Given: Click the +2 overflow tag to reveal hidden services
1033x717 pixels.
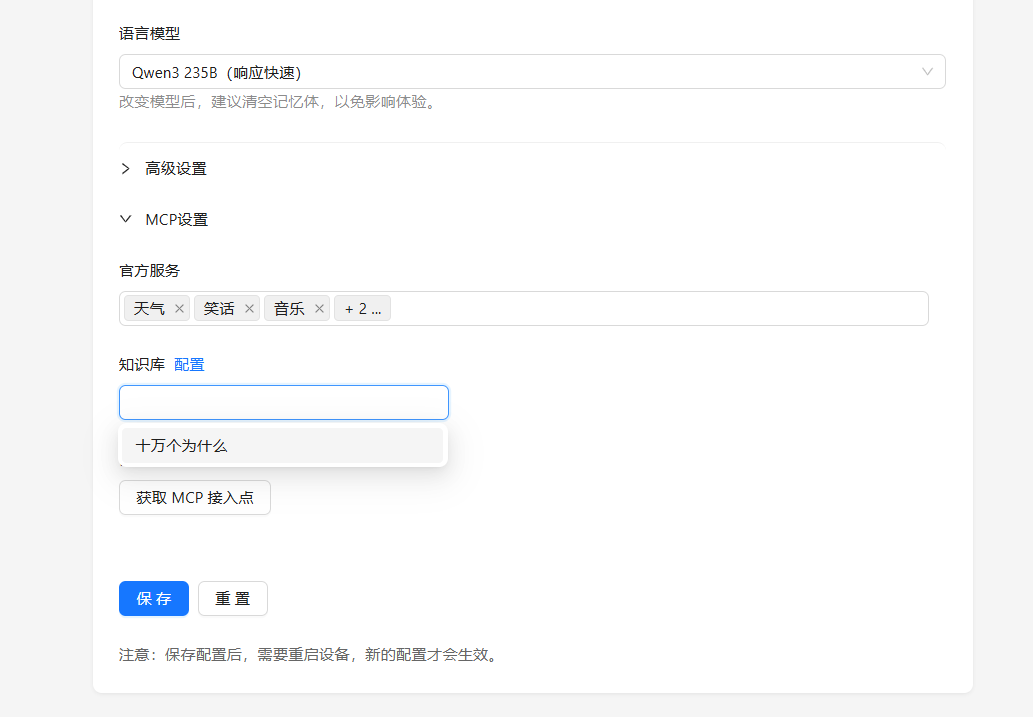Looking at the screenshot, I should [362, 308].
